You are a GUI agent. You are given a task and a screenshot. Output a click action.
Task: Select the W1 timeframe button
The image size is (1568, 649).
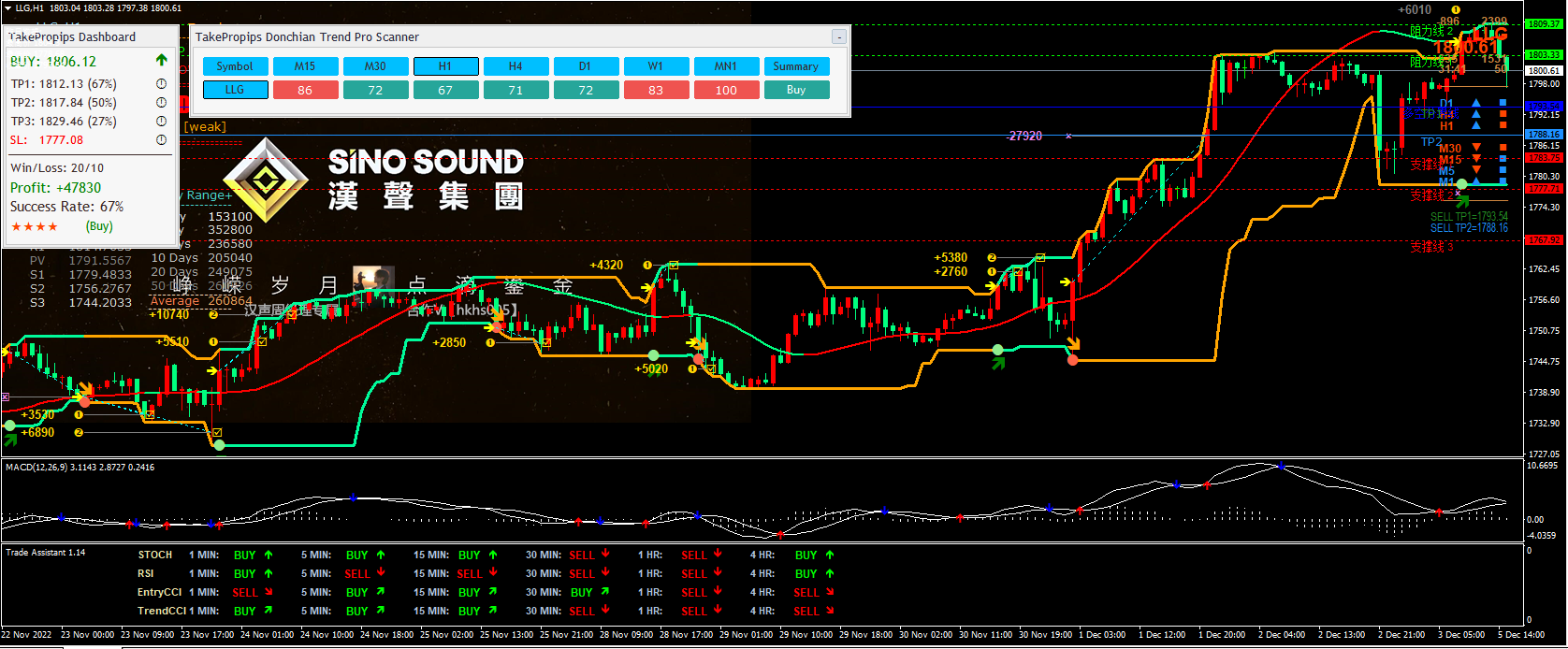pyautogui.click(x=656, y=66)
